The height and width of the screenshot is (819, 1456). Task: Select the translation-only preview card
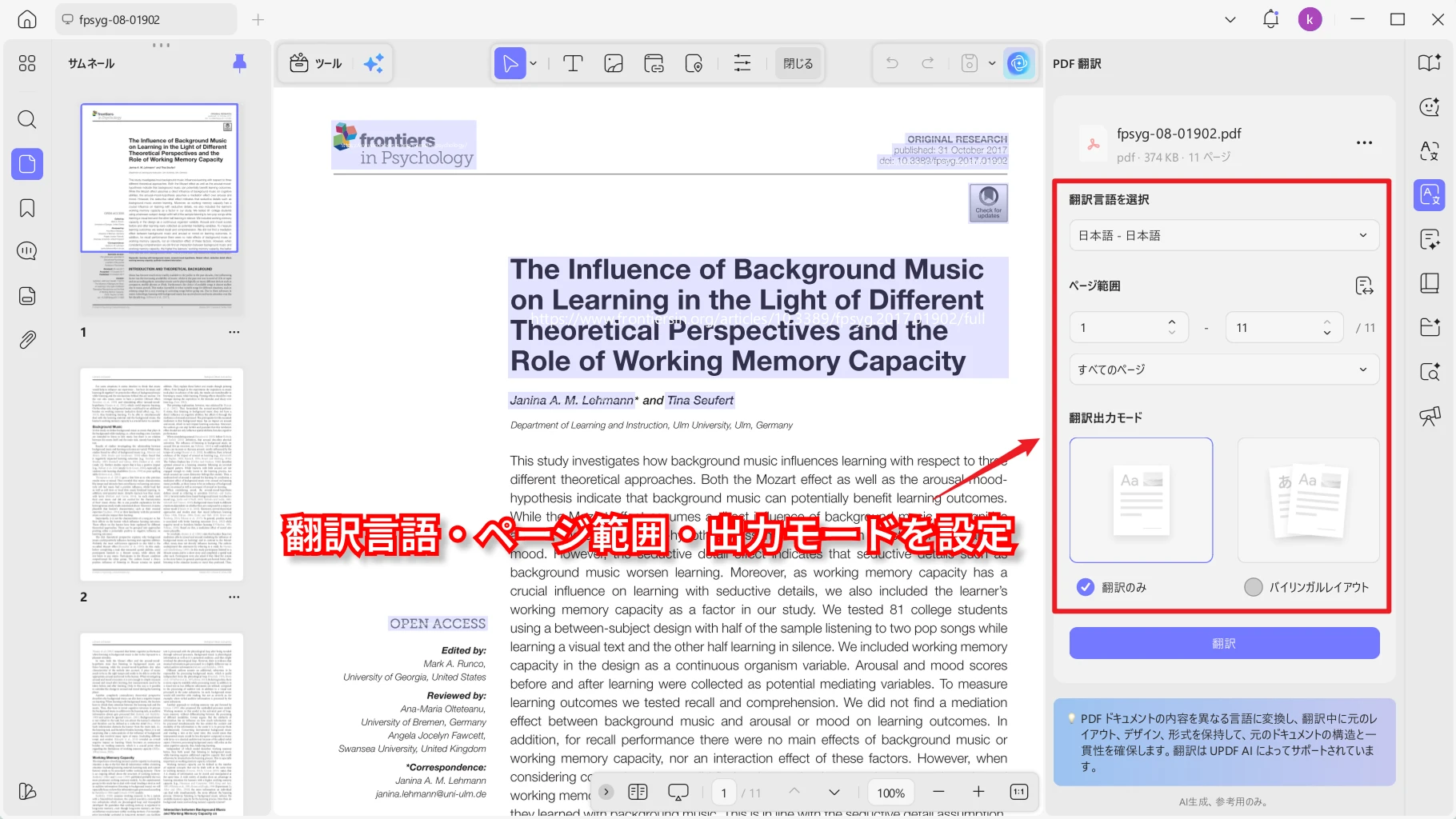click(1141, 500)
